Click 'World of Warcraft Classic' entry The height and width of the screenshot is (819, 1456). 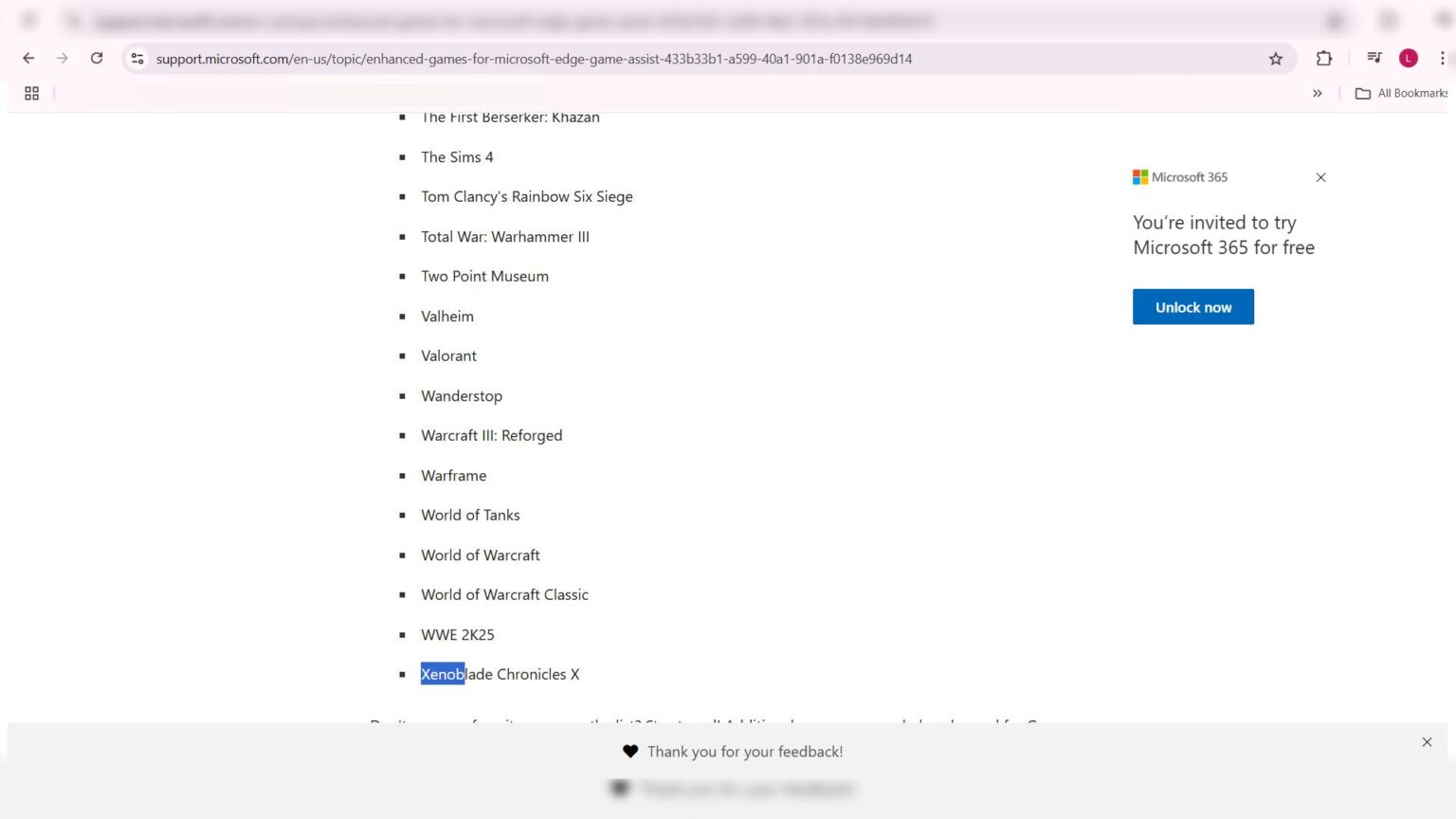[504, 595]
